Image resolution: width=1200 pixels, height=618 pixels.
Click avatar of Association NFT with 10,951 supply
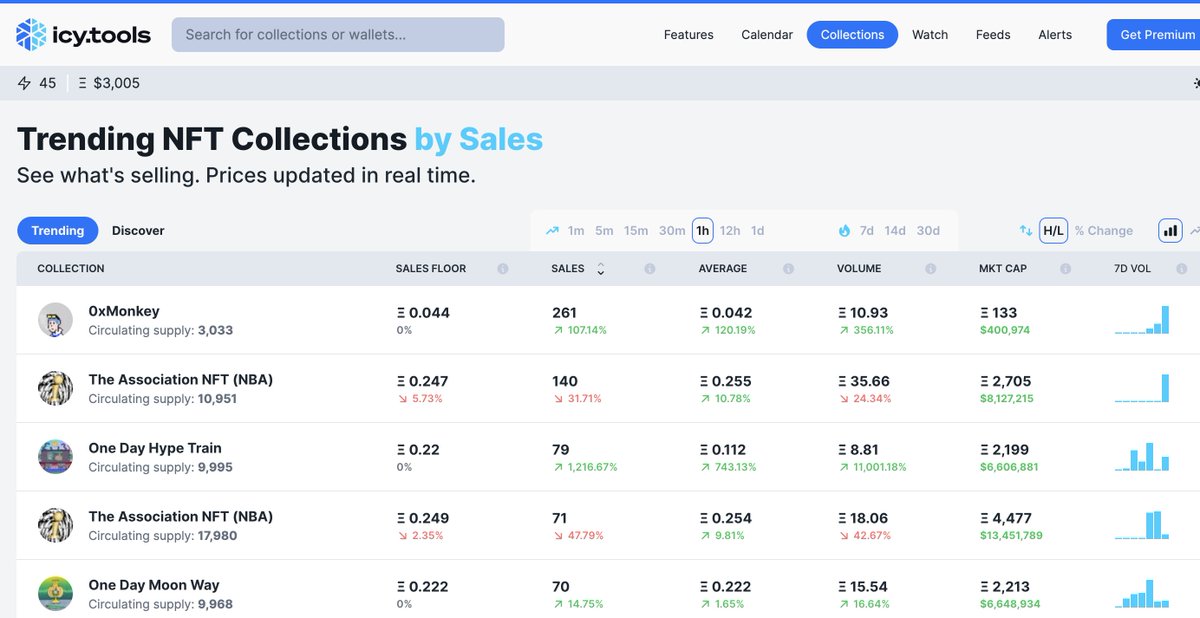[56, 388]
